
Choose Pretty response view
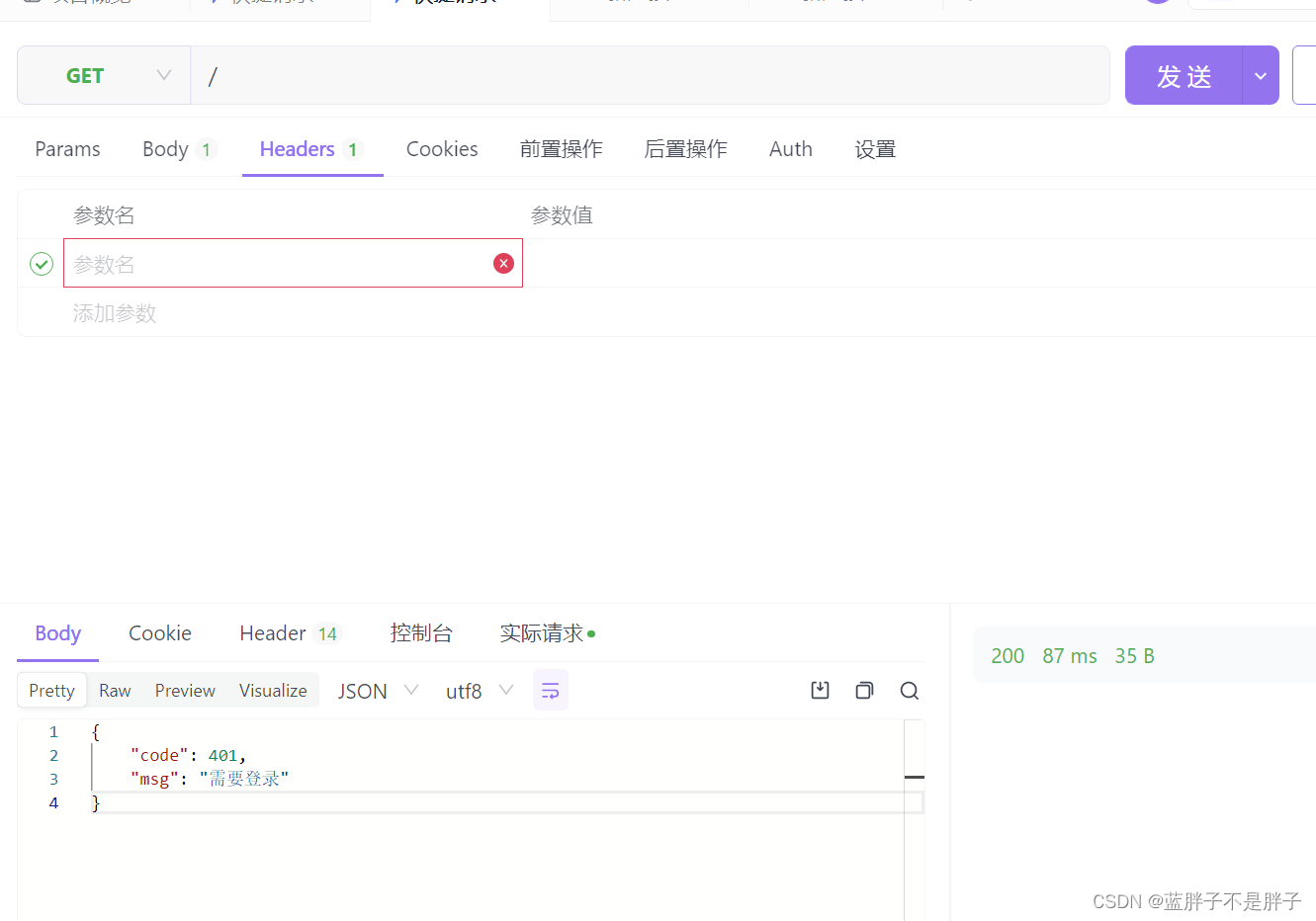pos(51,691)
